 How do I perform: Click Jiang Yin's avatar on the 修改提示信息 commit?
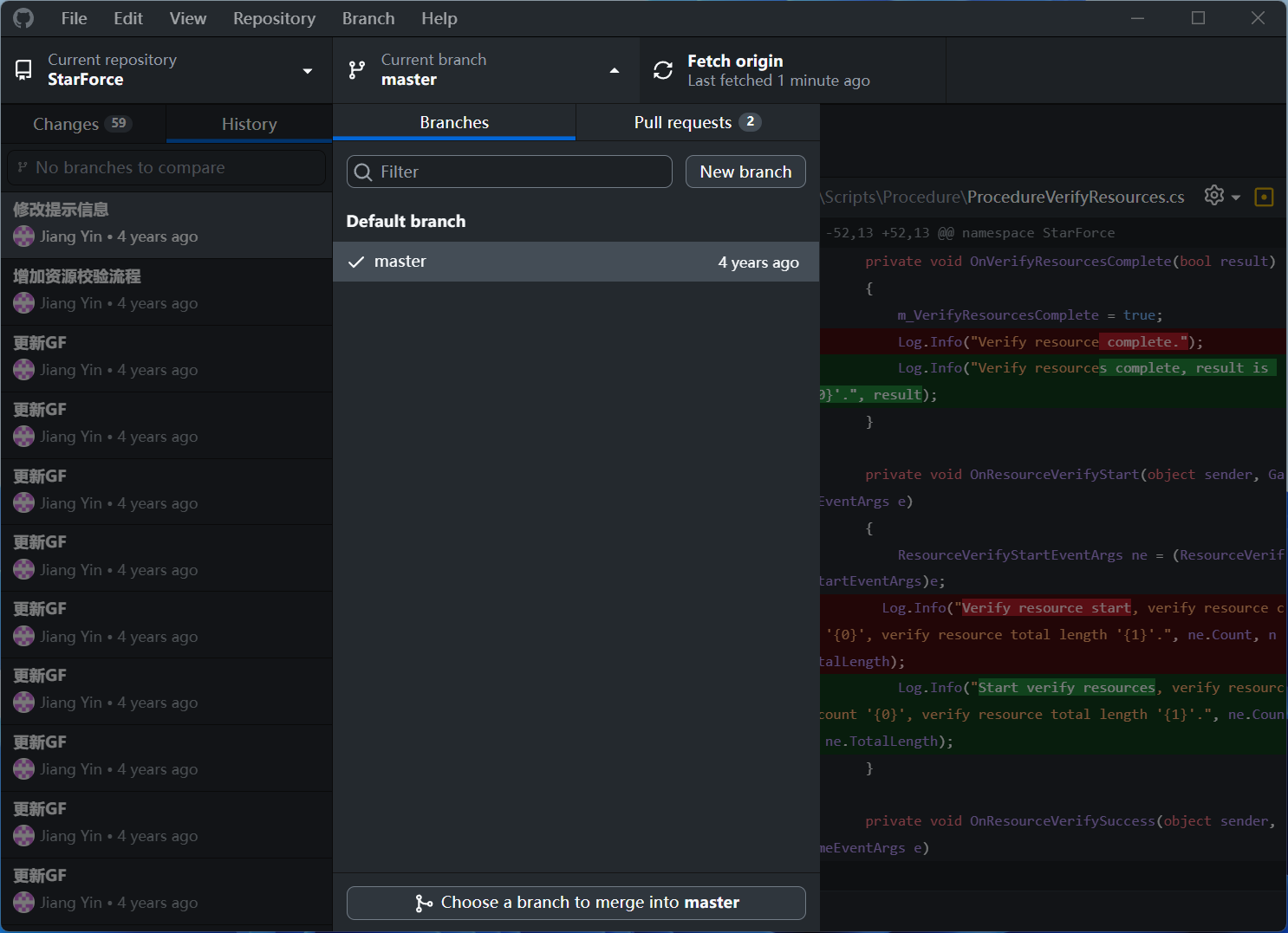[23, 236]
